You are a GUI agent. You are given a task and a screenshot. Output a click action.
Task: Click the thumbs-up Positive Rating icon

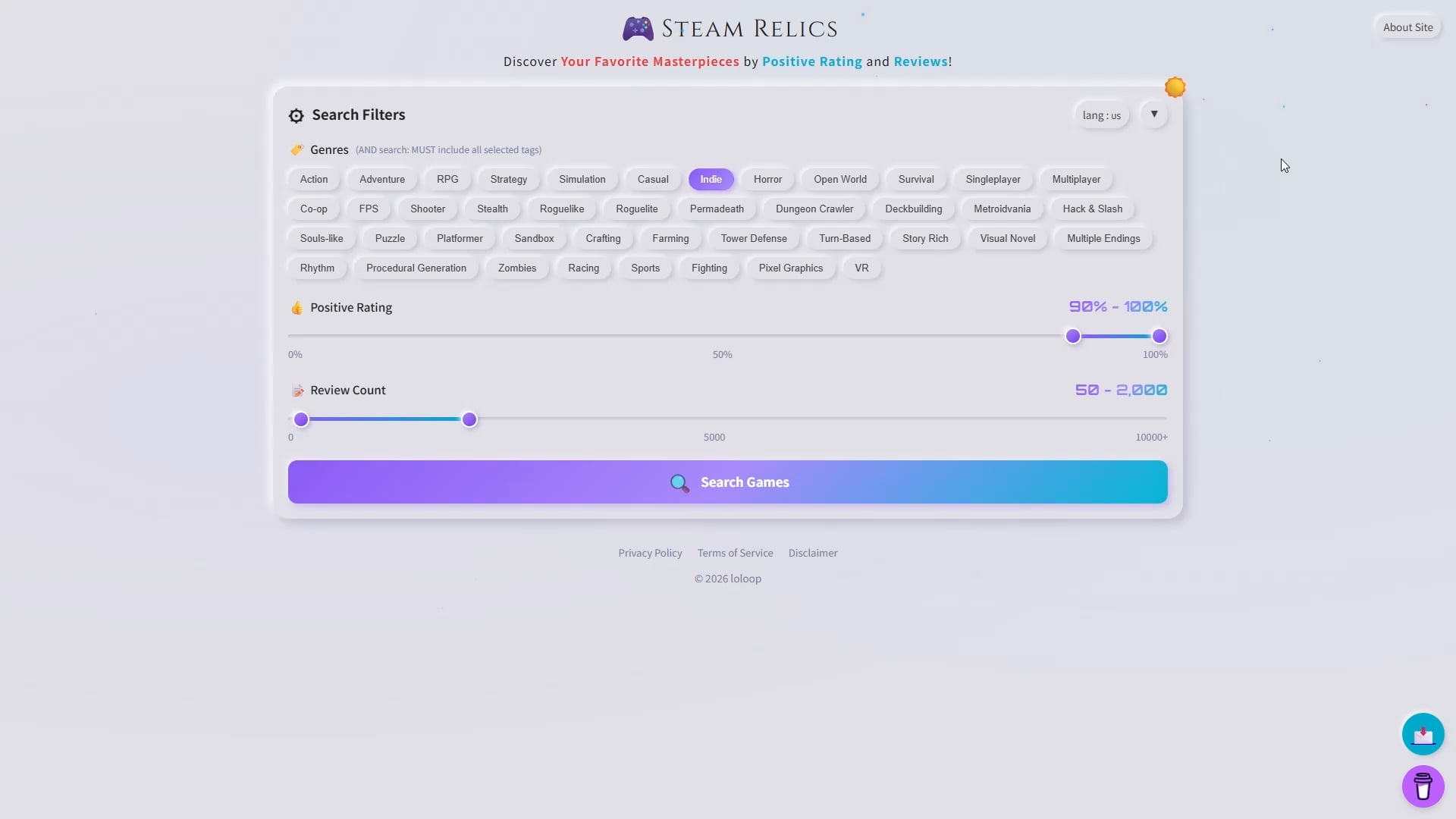[297, 307]
